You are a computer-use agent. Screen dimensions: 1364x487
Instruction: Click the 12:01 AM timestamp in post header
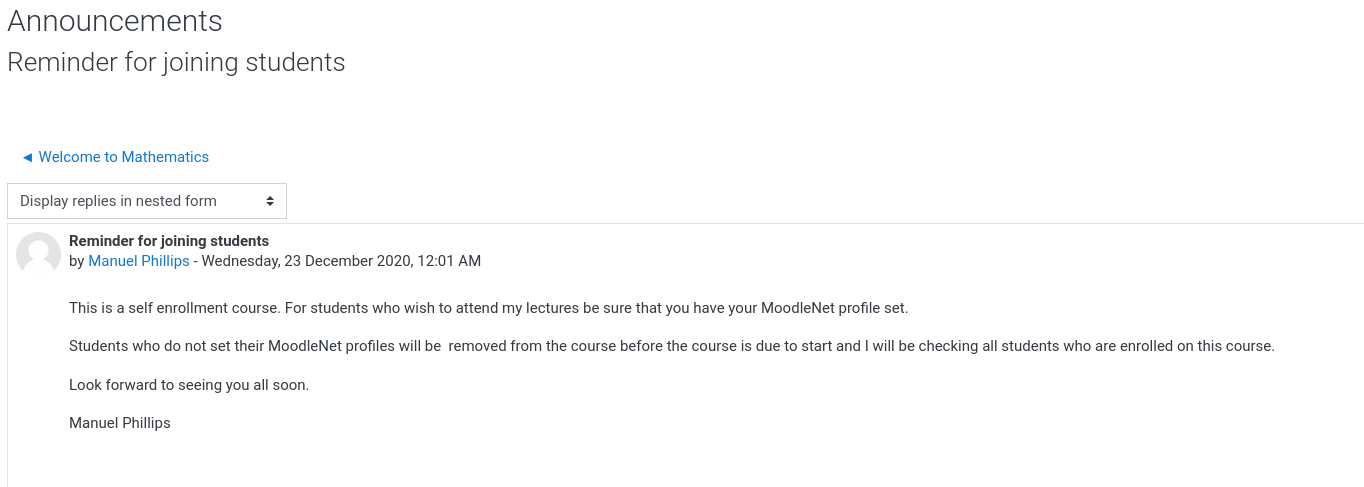pos(448,261)
